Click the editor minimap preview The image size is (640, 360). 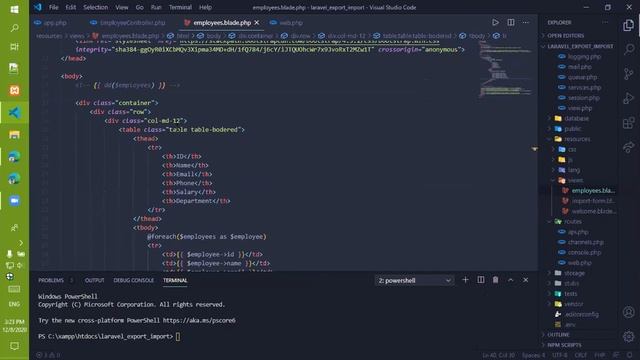(x=506, y=69)
